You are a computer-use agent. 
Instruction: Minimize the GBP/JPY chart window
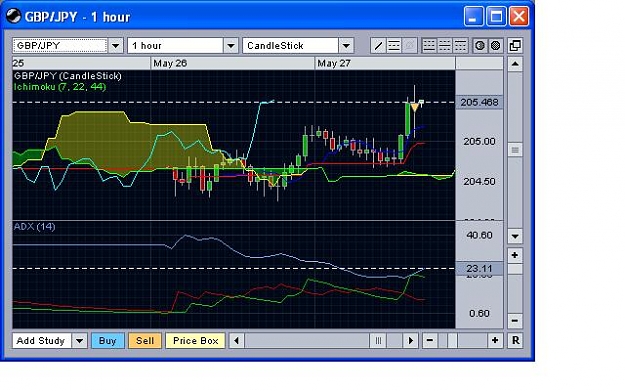[x=473, y=17]
